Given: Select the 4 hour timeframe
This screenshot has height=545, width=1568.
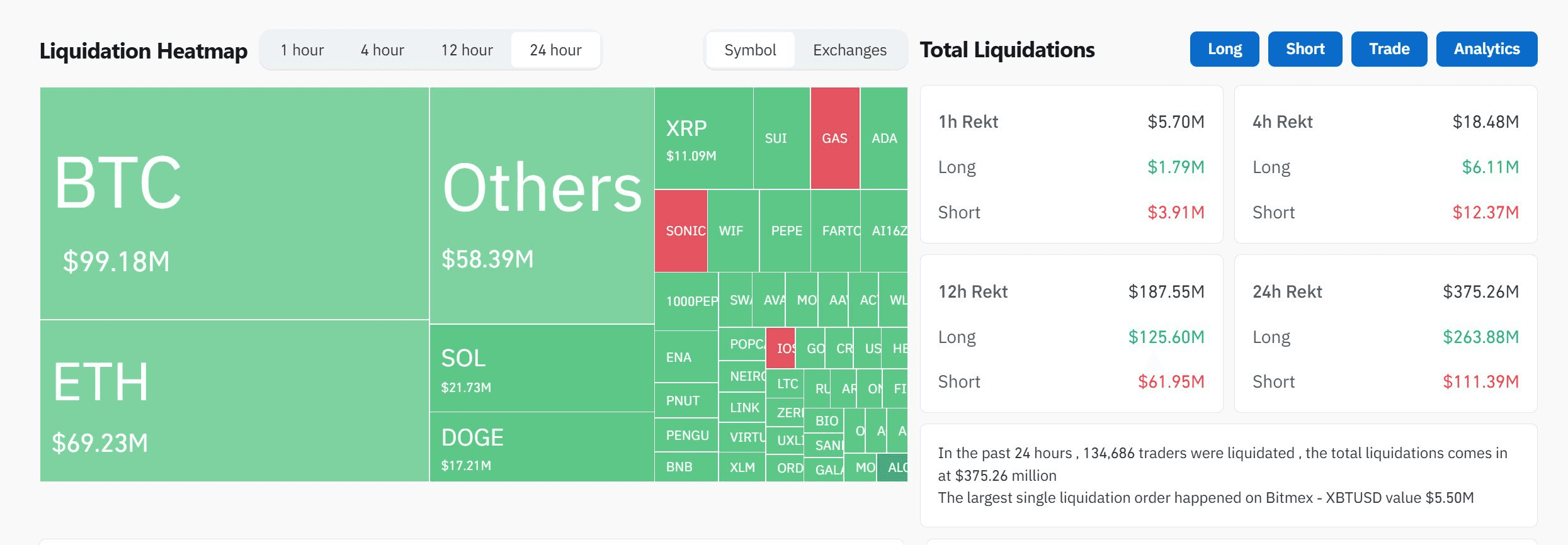Looking at the screenshot, I should pos(382,50).
